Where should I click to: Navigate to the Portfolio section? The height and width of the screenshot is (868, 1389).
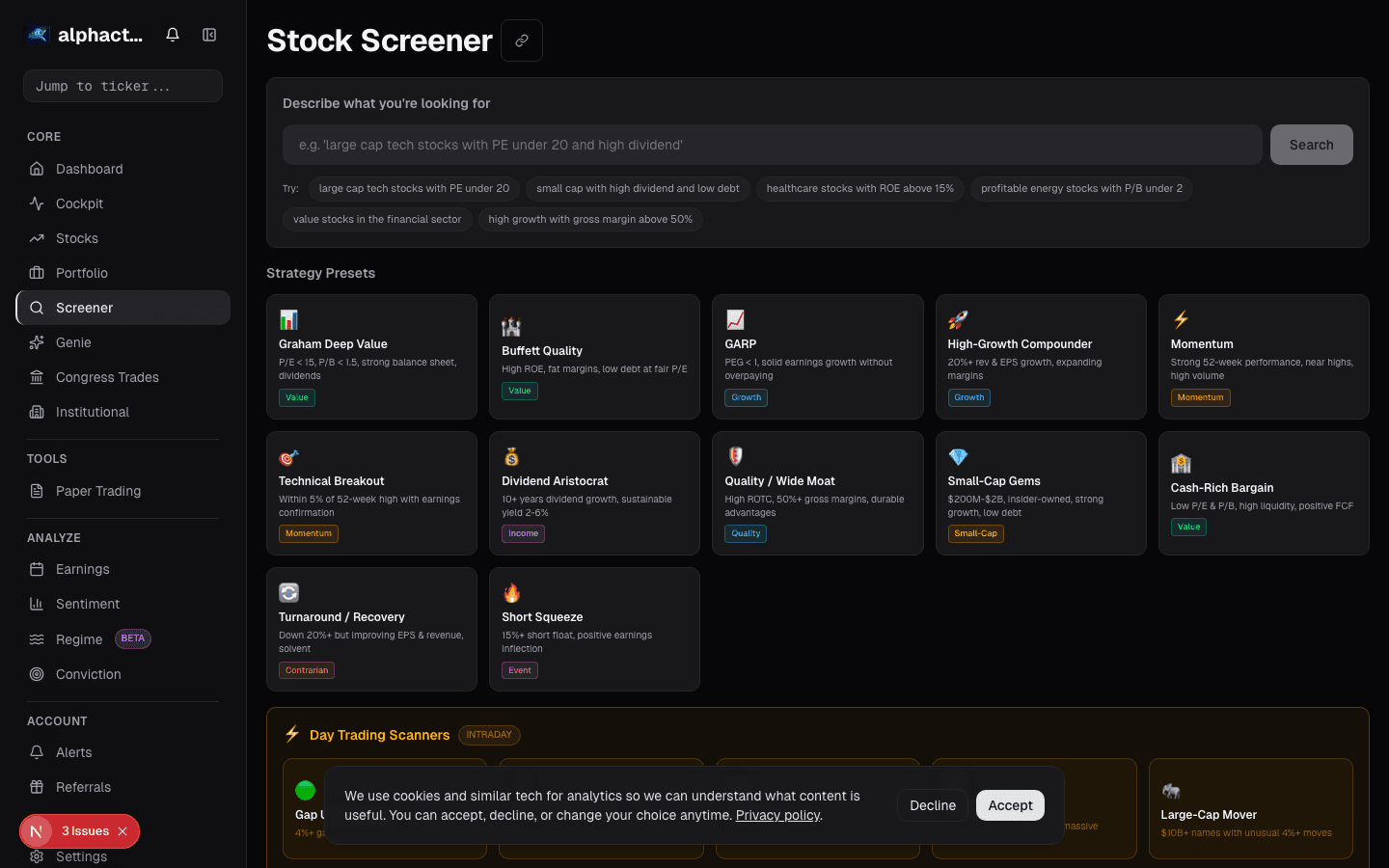tap(82, 273)
